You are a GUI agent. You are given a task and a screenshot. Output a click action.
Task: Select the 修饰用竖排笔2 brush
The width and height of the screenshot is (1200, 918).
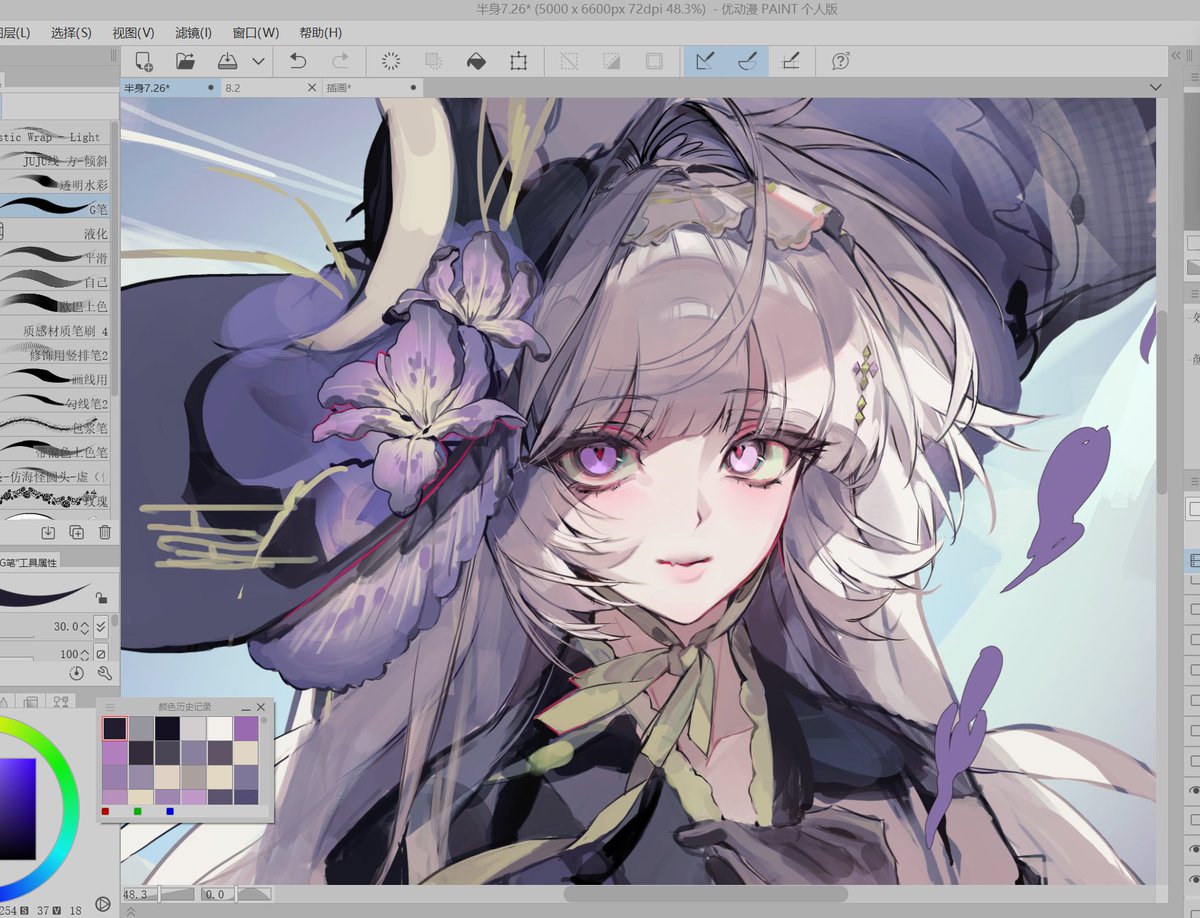[57, 354]
